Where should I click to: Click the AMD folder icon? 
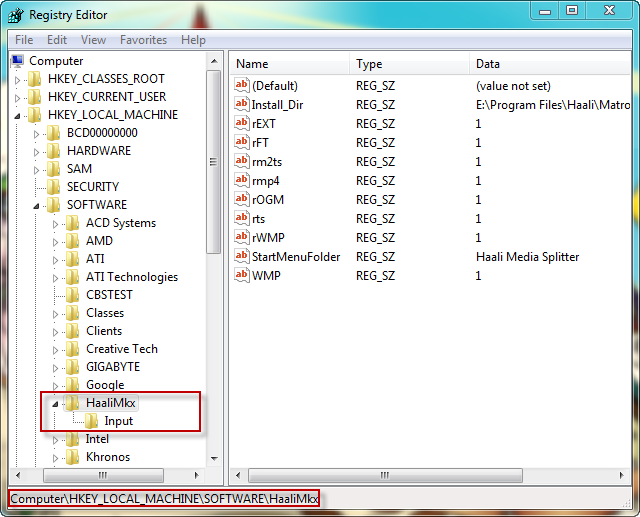pyautogui.click(x=73, y=241)
